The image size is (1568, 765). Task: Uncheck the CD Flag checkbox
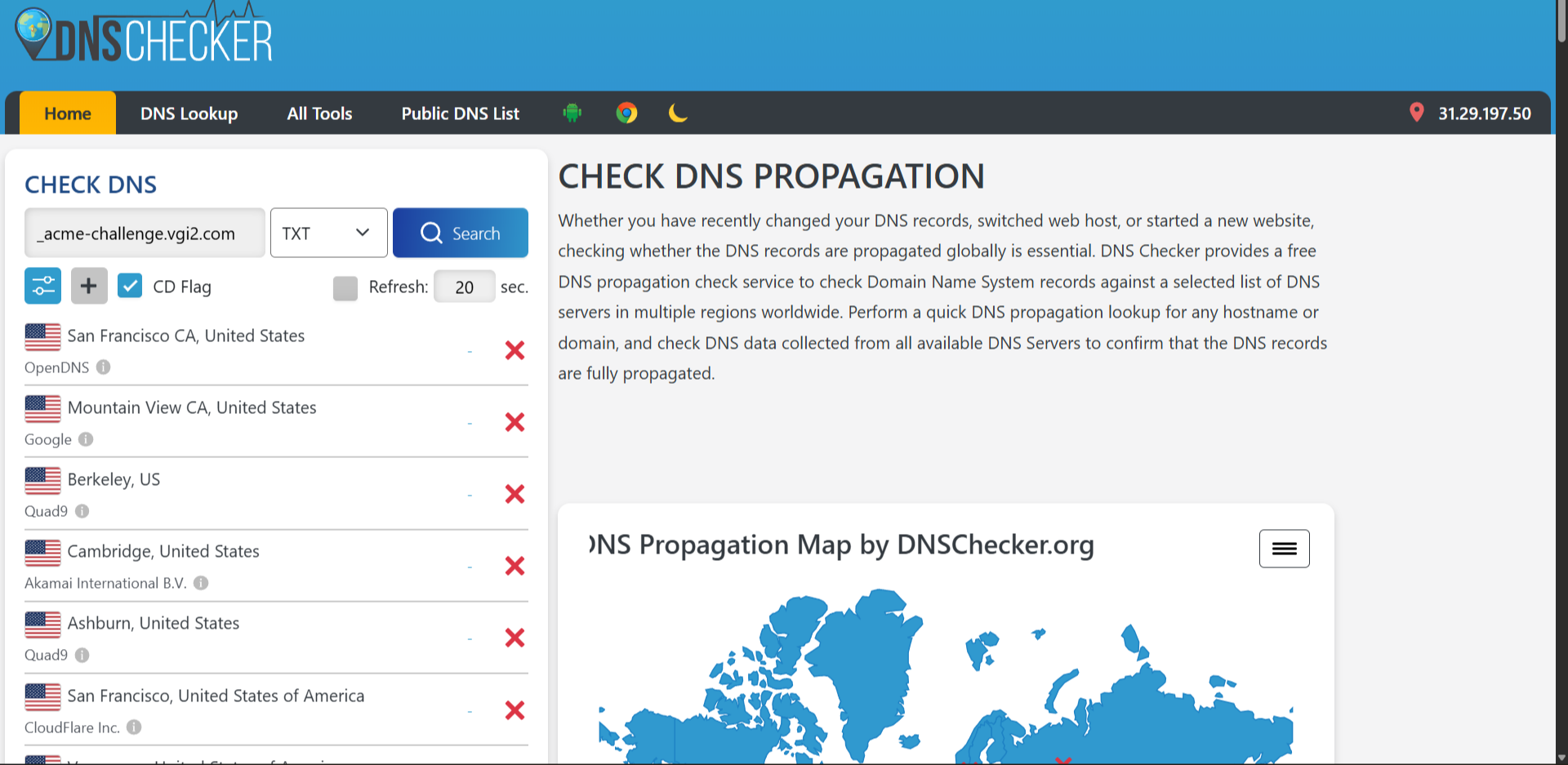click(130, 286)
